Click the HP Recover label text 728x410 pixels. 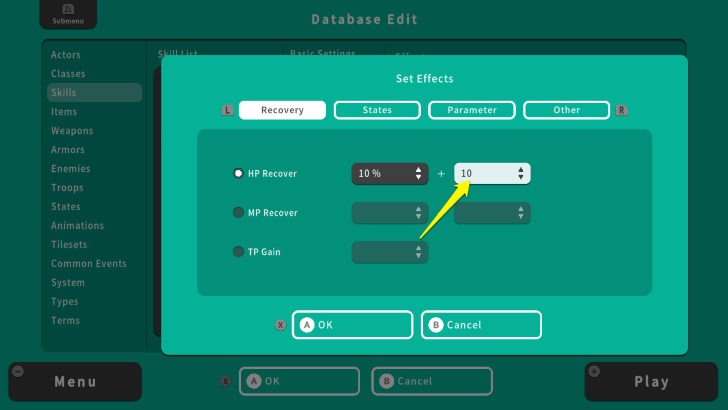(x=272, y=174)
